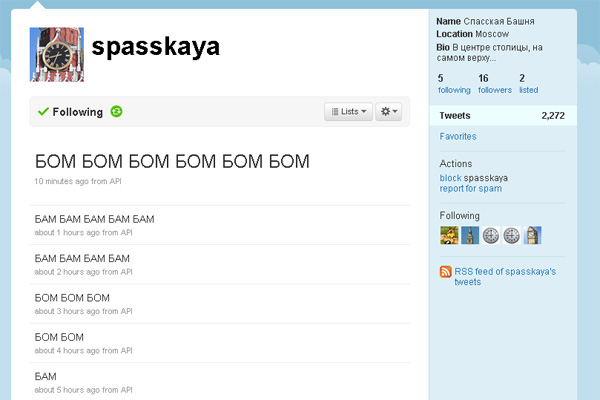Open the spasskaya profile avatar picture

[57, 54]
